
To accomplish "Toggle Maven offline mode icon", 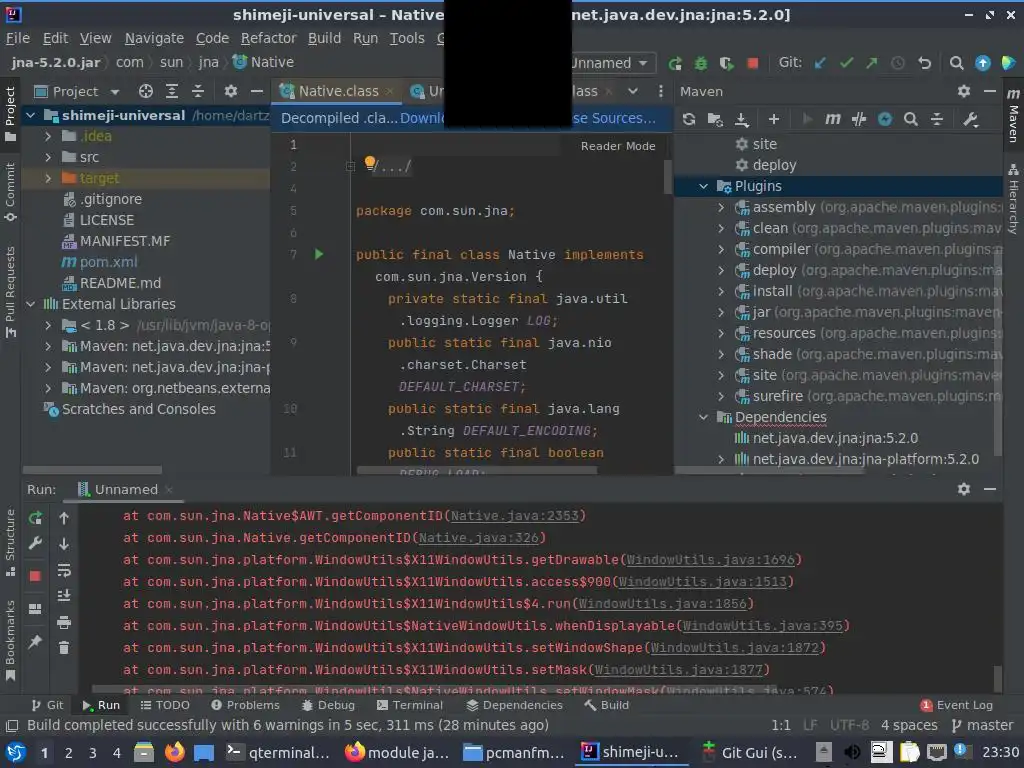I will [859, 119].
